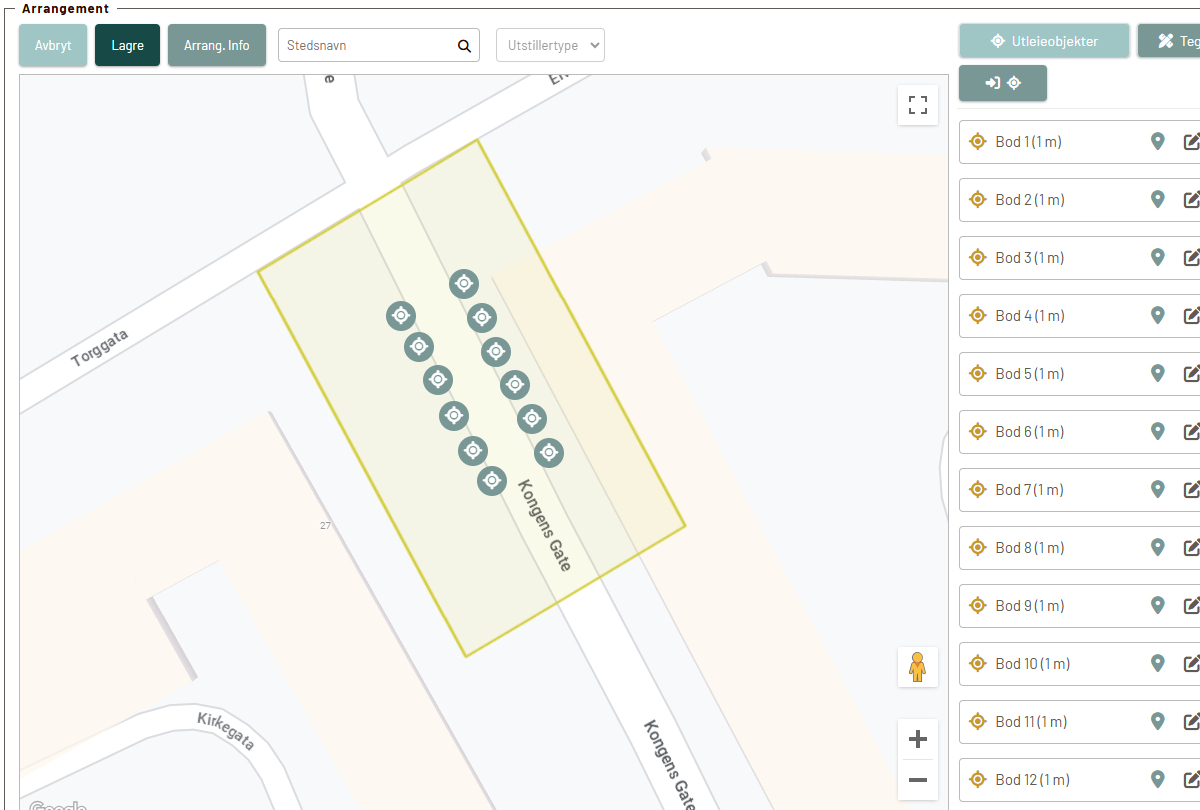
Task: Zoom out with the map minus button
Action: click(917, 780)
